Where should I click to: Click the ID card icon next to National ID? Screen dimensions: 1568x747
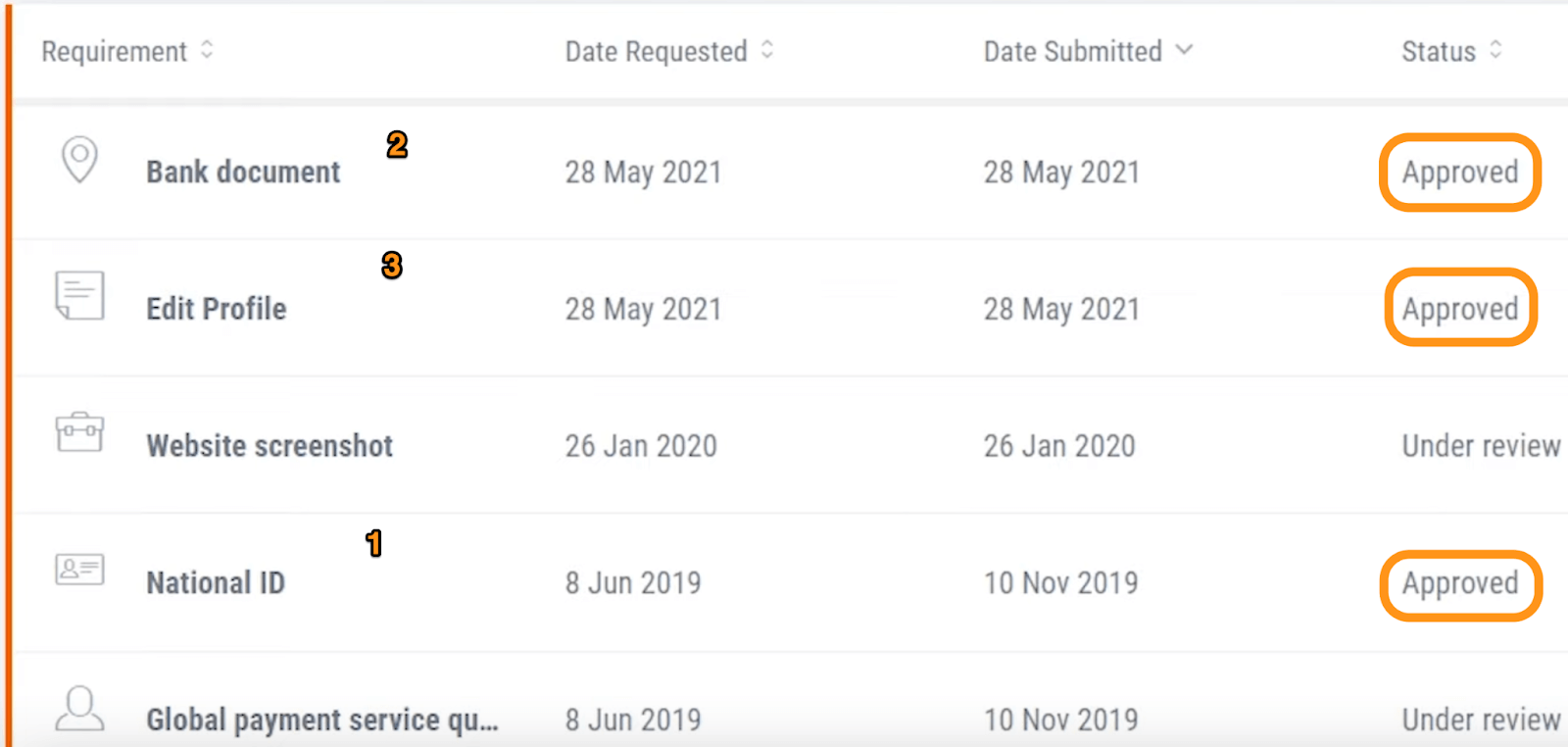[79, 569]
